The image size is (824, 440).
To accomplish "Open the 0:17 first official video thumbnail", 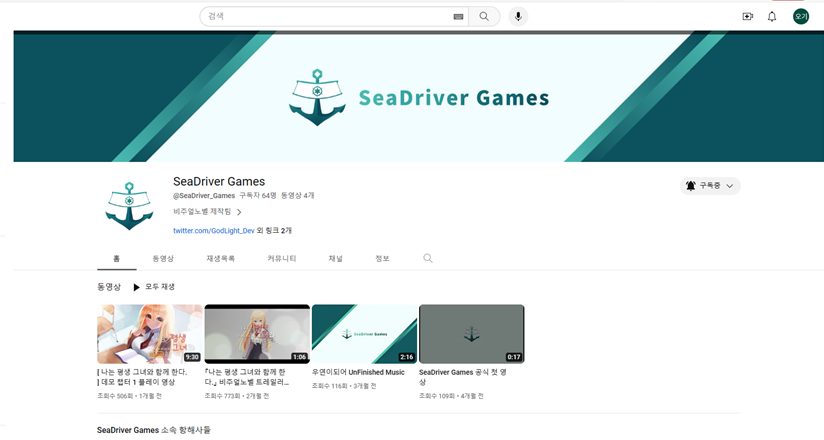I will [x=471, y=334].
